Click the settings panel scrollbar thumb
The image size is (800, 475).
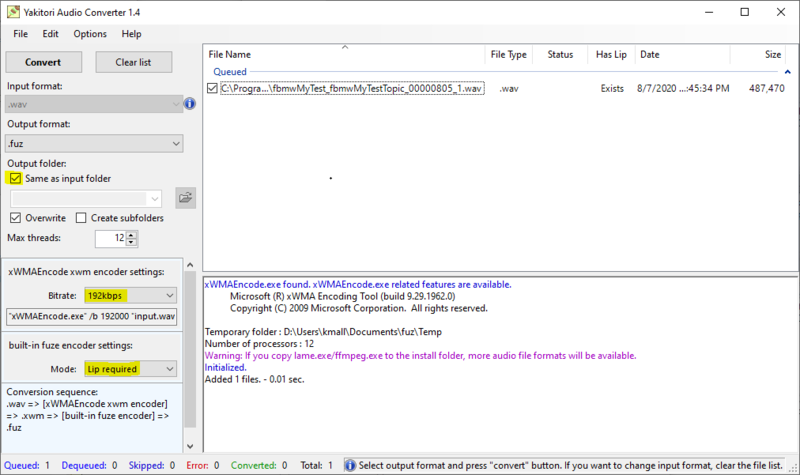[x=190, y=349]
